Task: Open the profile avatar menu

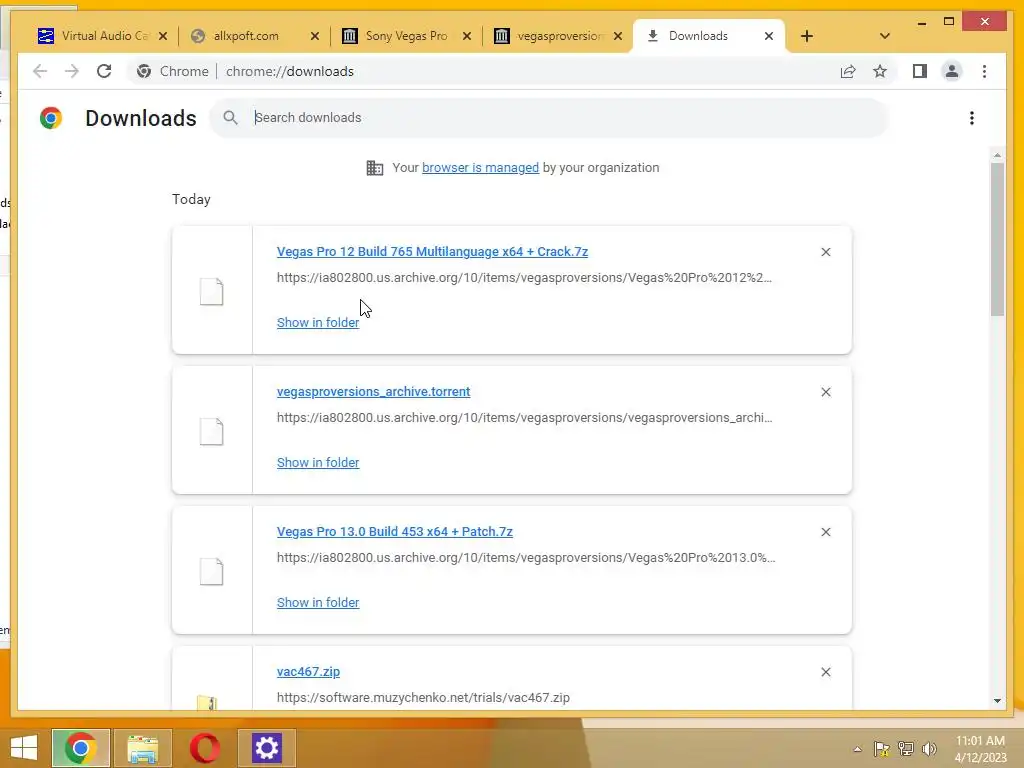Action: click(x=952, y=71)
